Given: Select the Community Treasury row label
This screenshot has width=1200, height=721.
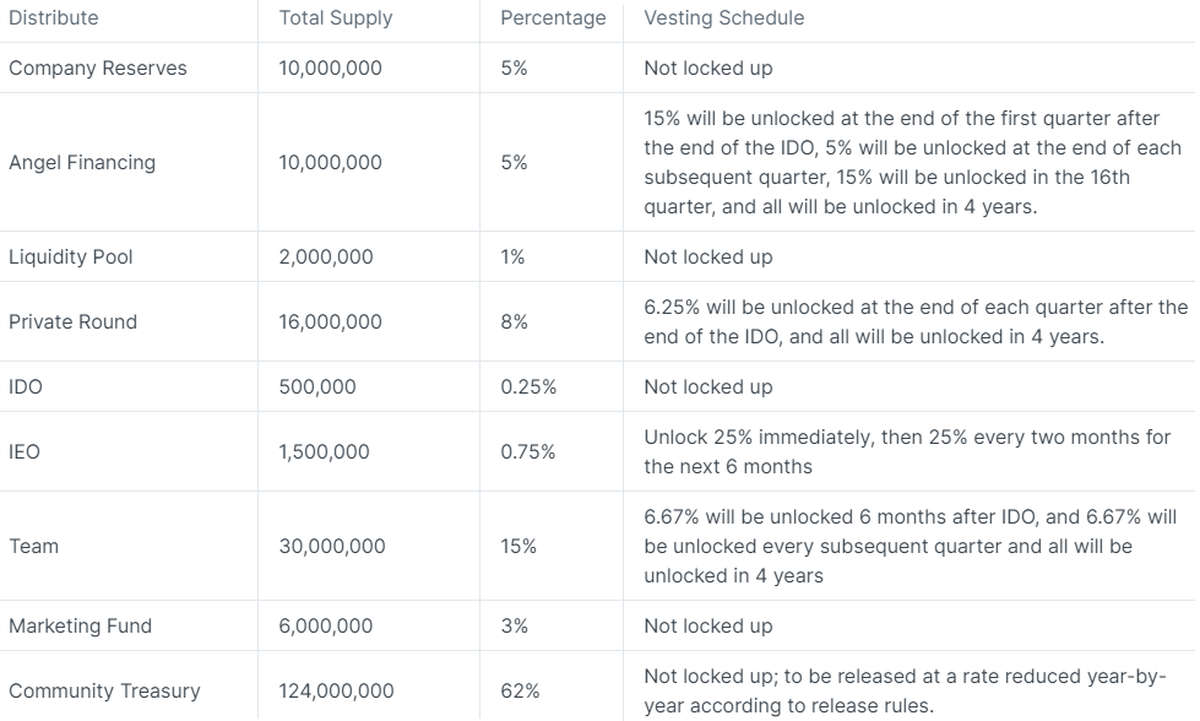Looking at the screenshot, I should coord(104,691).
